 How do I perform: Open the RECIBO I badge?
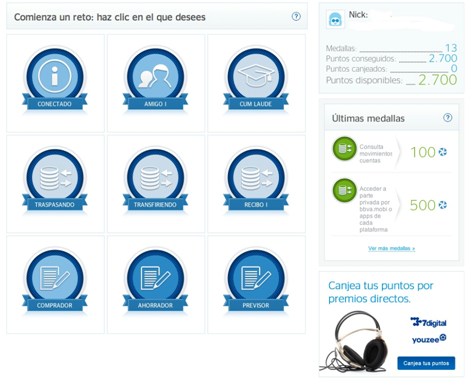[x=256, y=181]
